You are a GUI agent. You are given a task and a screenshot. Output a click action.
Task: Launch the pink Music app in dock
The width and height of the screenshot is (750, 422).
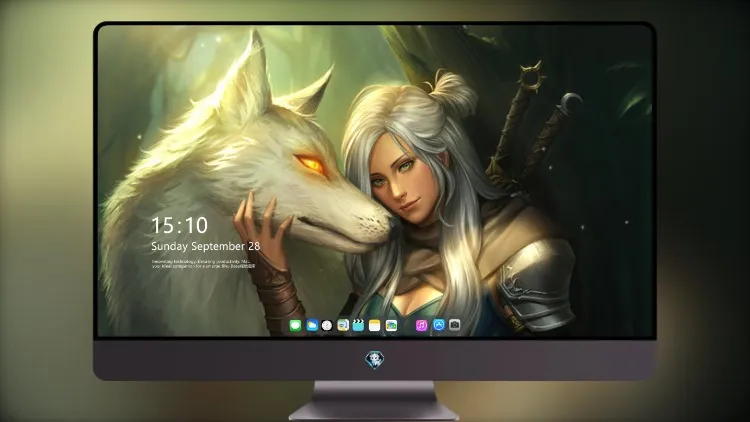point(421,326)
